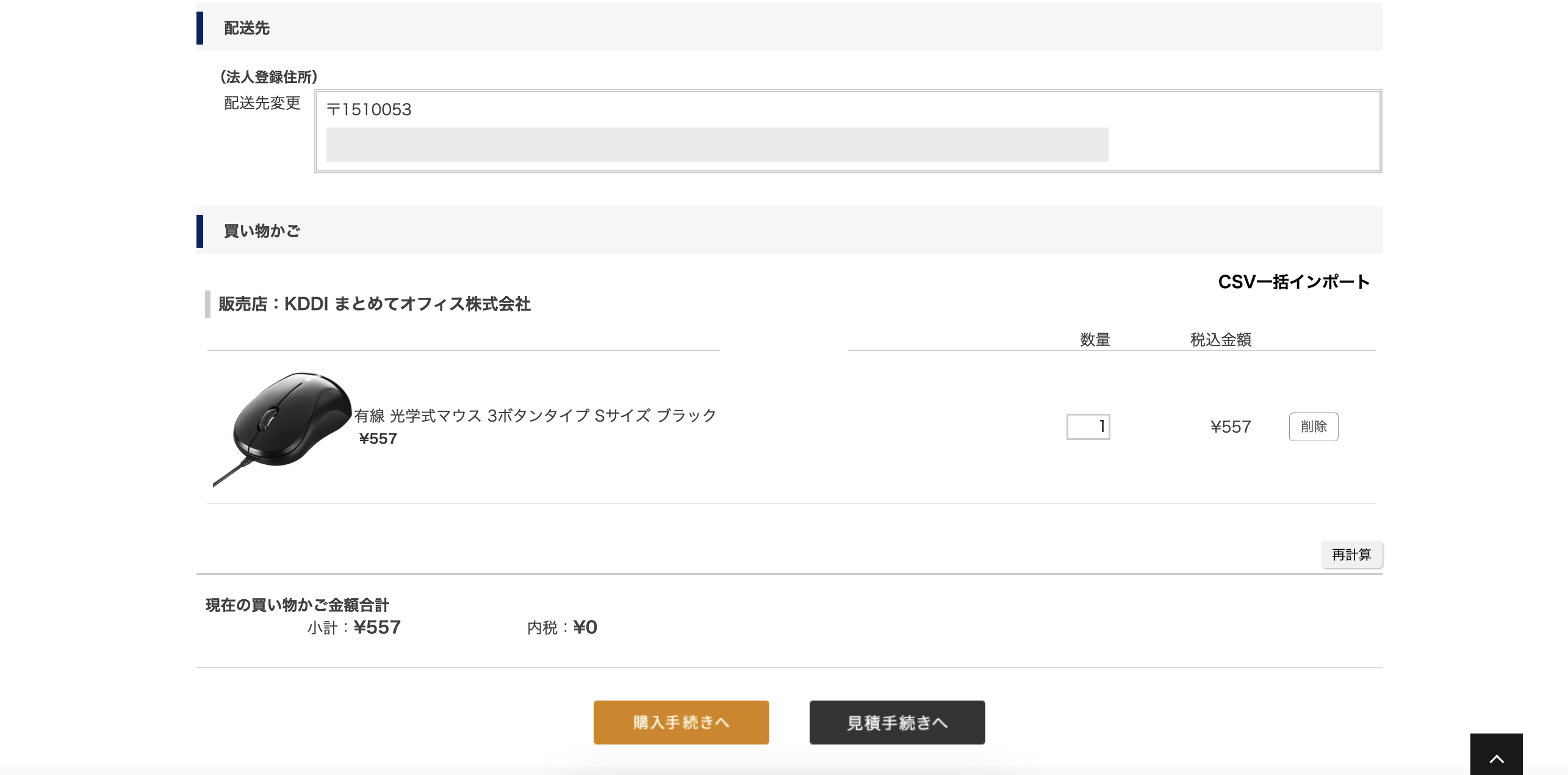Click the (法人登録住所) label
The width and height of the screenshot is (1568, 775).
click(269, 77)
